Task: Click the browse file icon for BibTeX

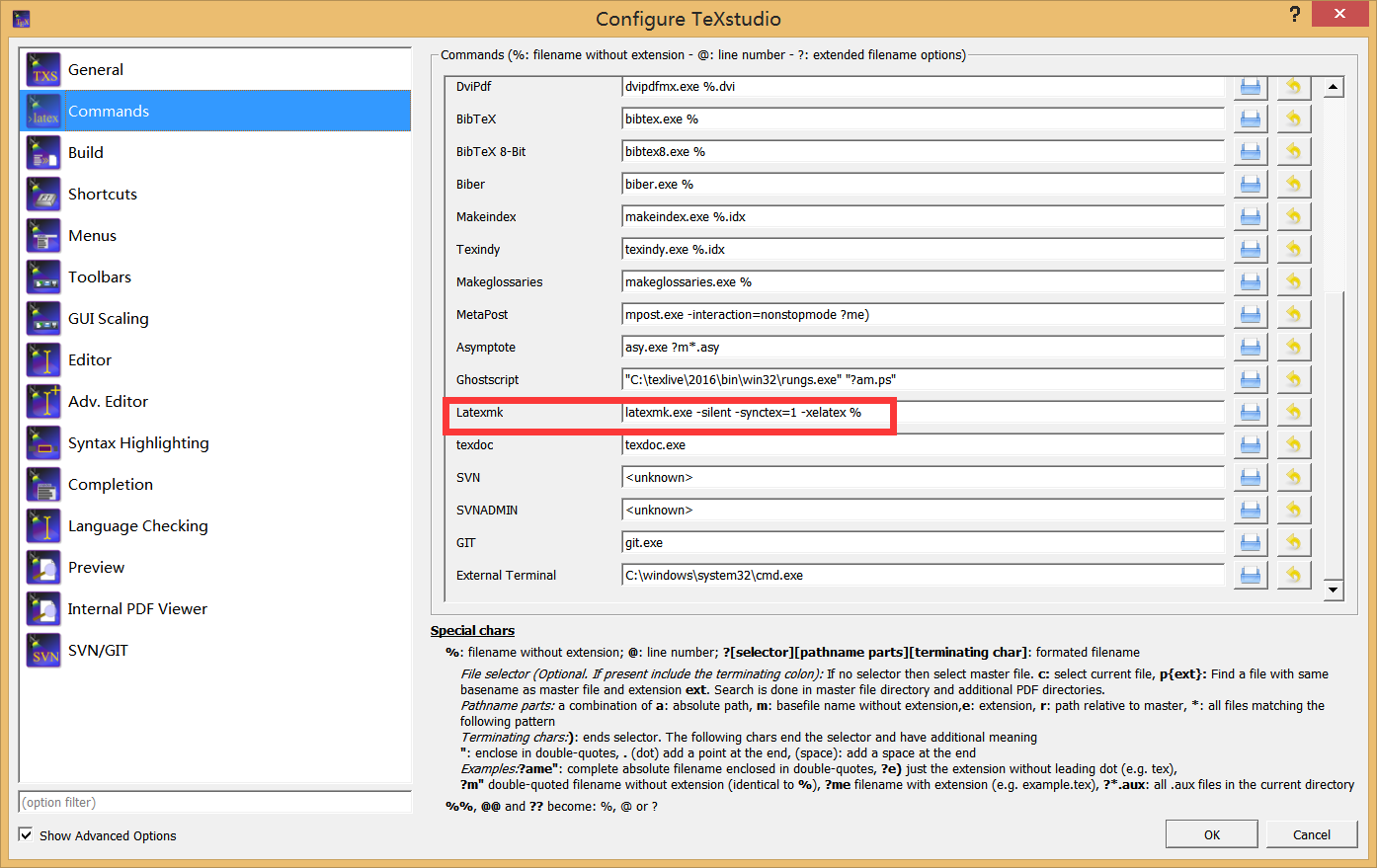Action: [1250, 119]
